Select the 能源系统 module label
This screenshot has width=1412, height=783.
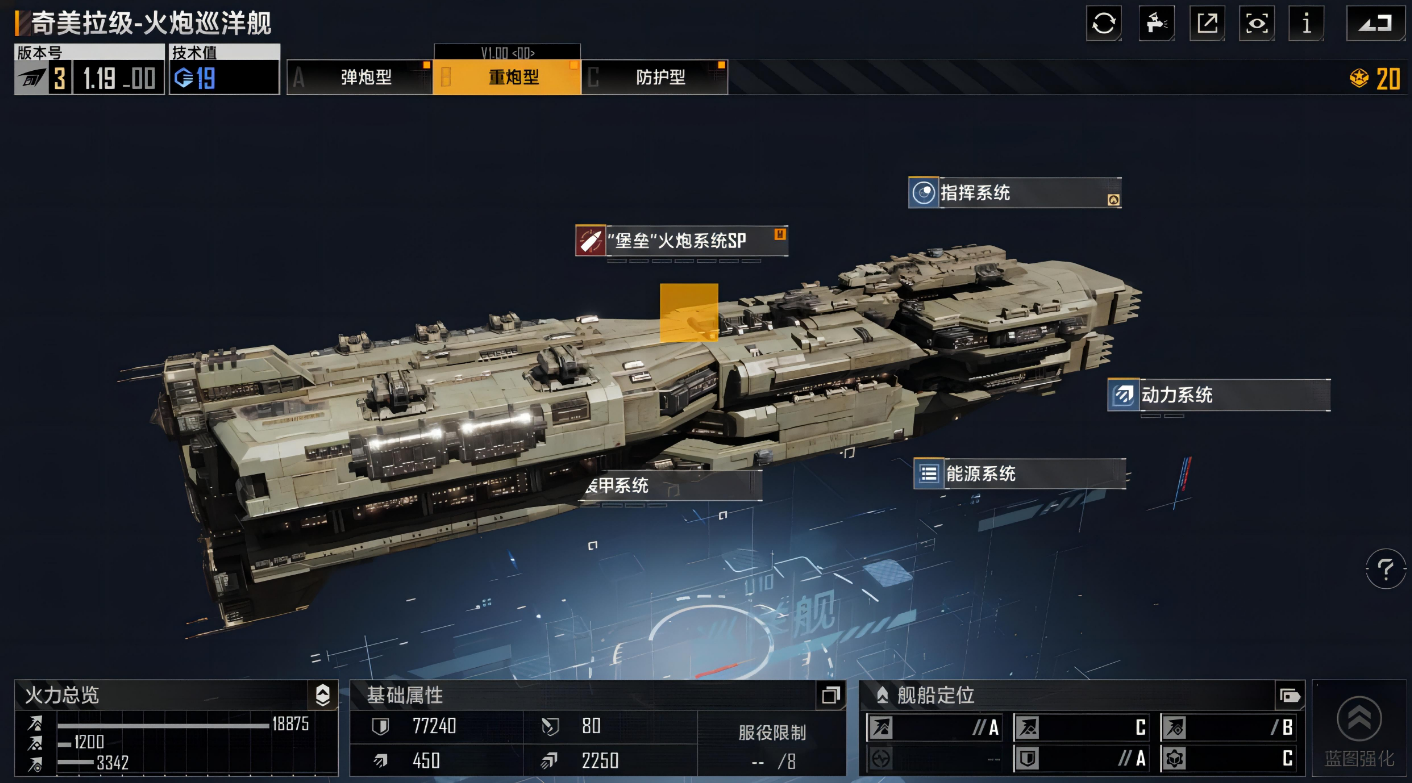click(1020, 474)
